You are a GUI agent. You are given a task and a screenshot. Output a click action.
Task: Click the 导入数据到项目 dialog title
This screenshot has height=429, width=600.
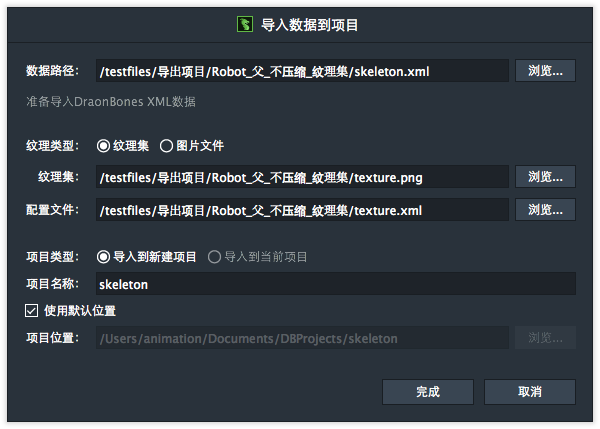(309, 25)
